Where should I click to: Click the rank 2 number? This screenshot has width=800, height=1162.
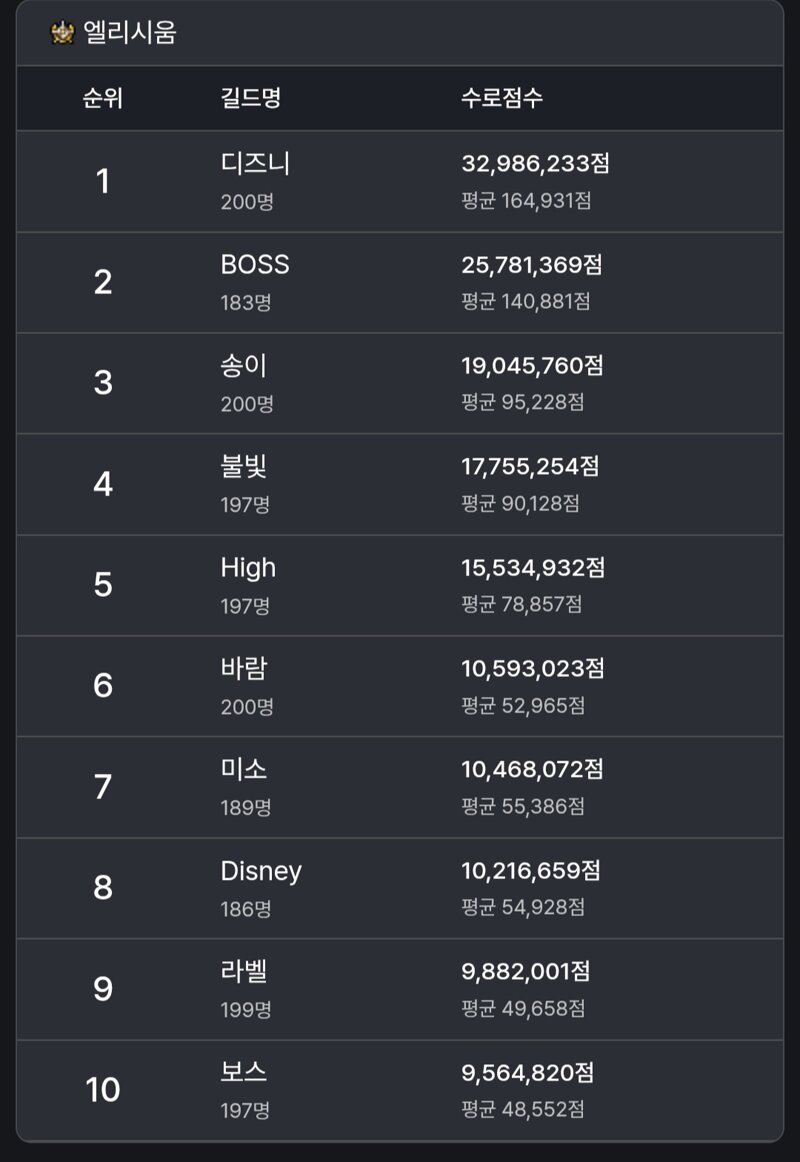(x=103, y=282)
